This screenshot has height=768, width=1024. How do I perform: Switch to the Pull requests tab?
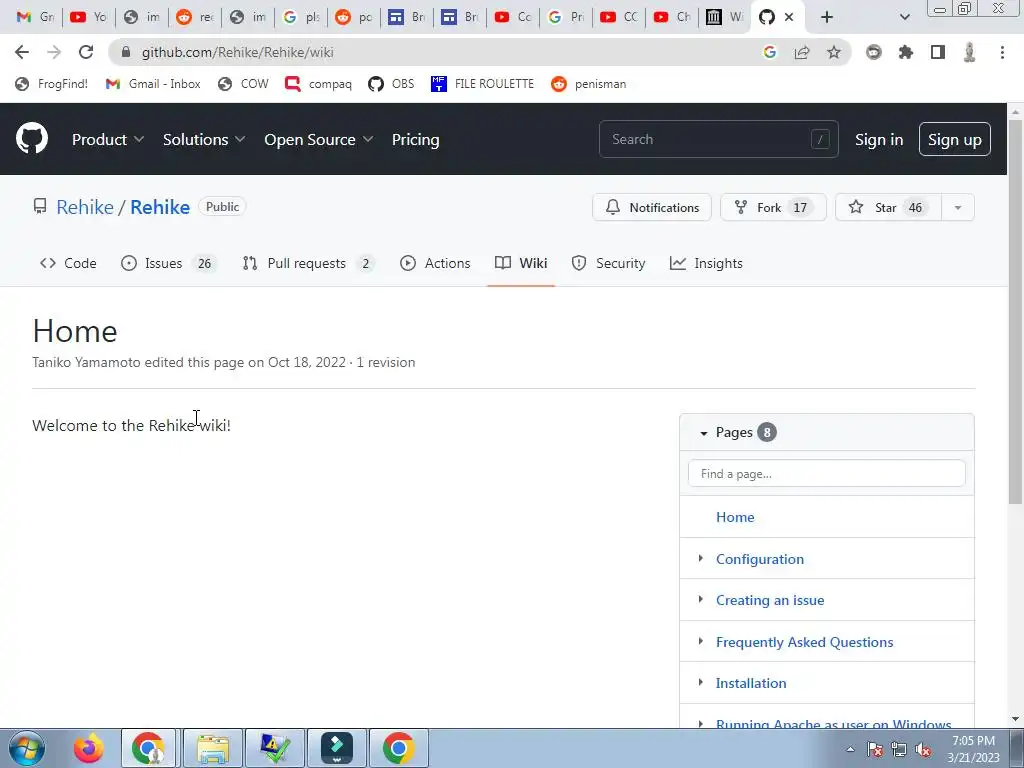pos(308,263)
